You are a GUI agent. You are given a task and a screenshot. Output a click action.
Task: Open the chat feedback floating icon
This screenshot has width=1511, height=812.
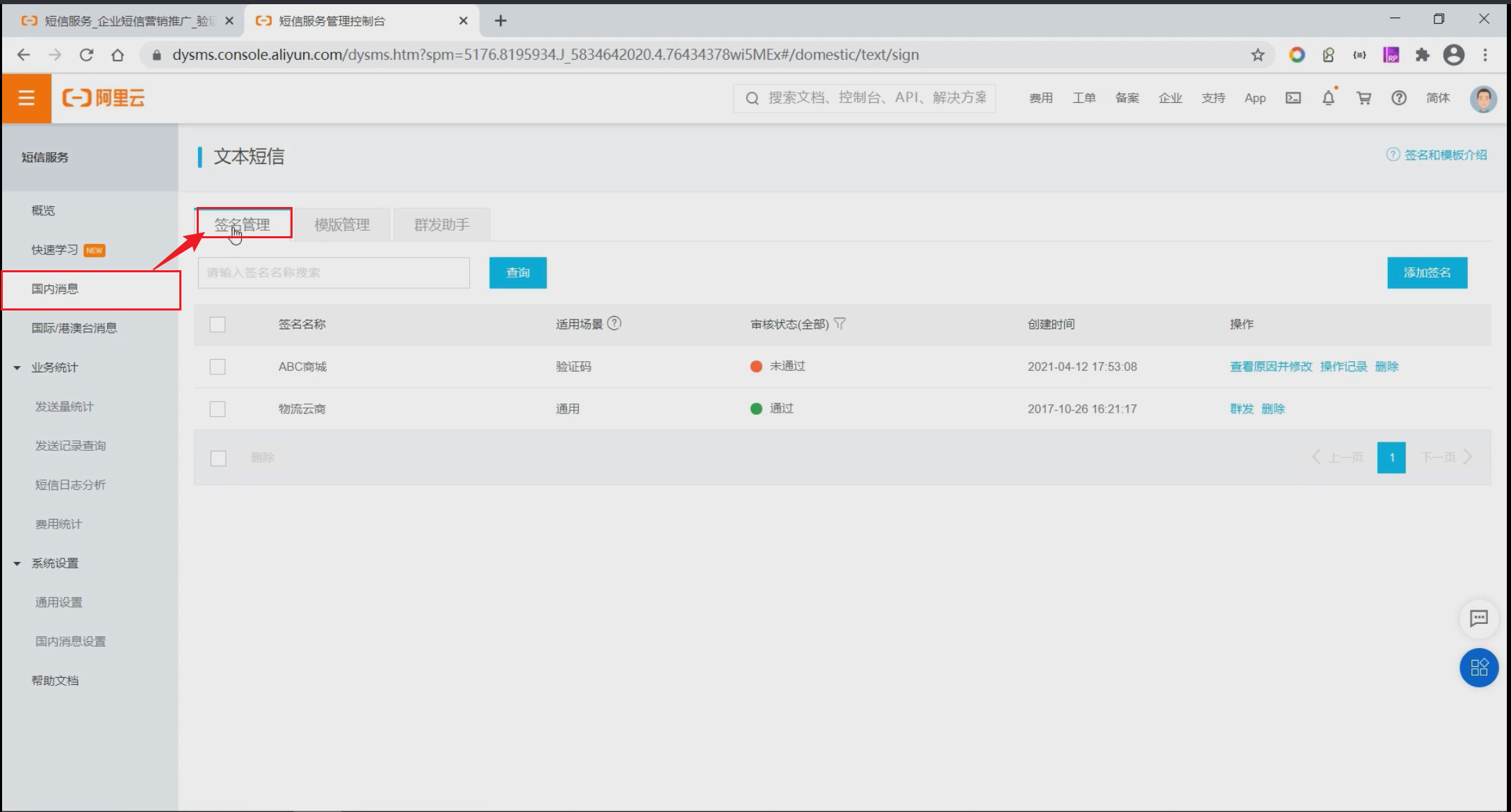tap(1478, 618)
